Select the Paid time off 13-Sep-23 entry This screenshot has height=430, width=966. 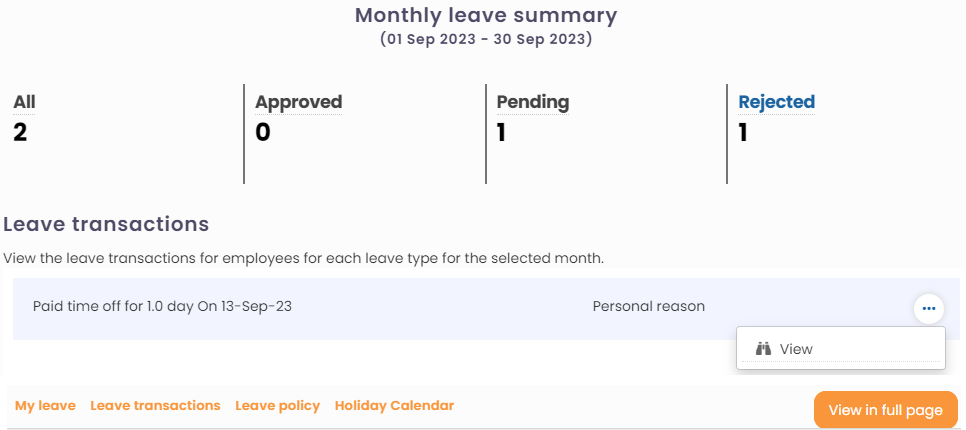click(162, 306)
